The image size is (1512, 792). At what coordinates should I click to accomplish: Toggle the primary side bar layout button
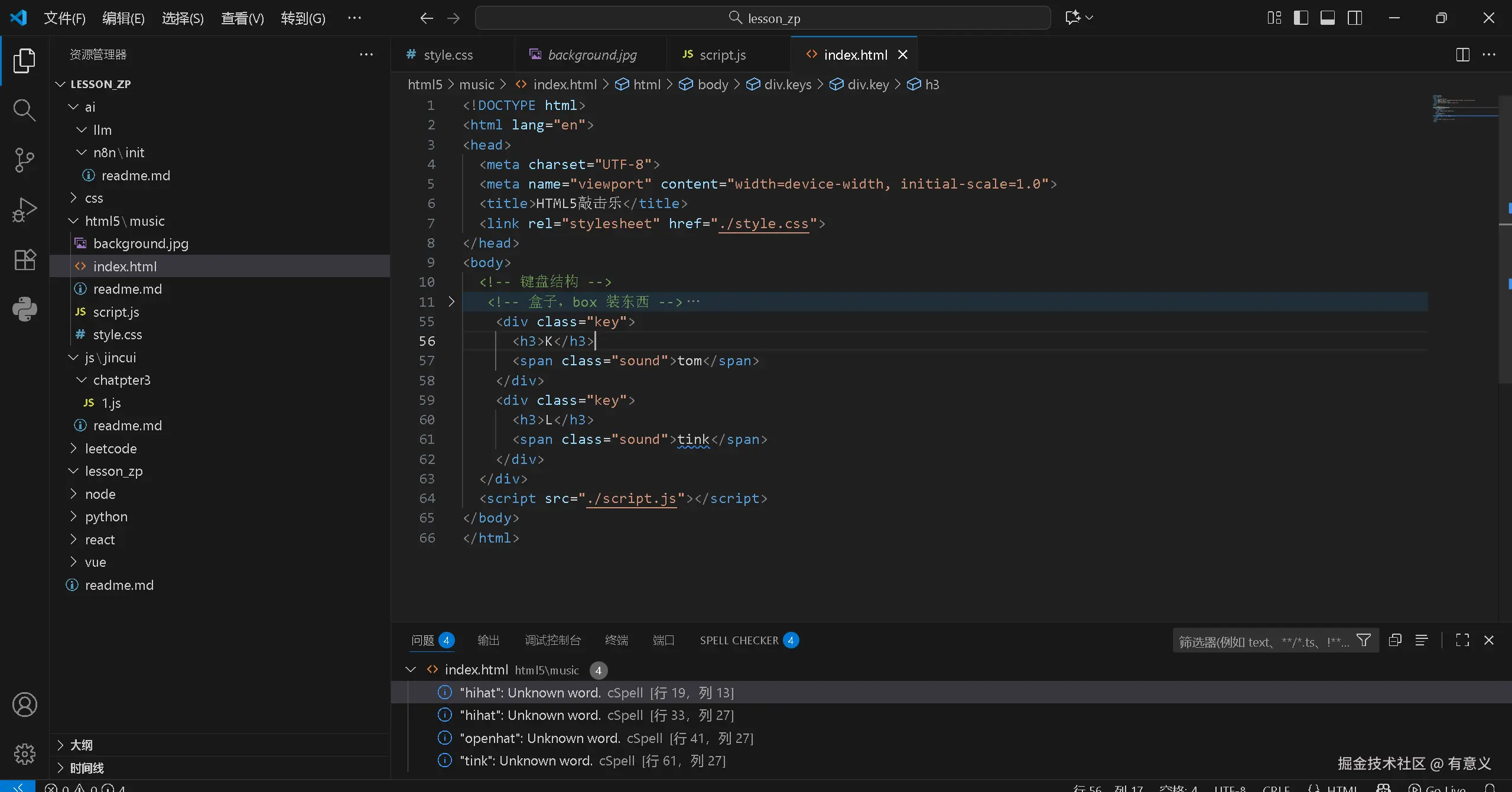pos(1300,18)
